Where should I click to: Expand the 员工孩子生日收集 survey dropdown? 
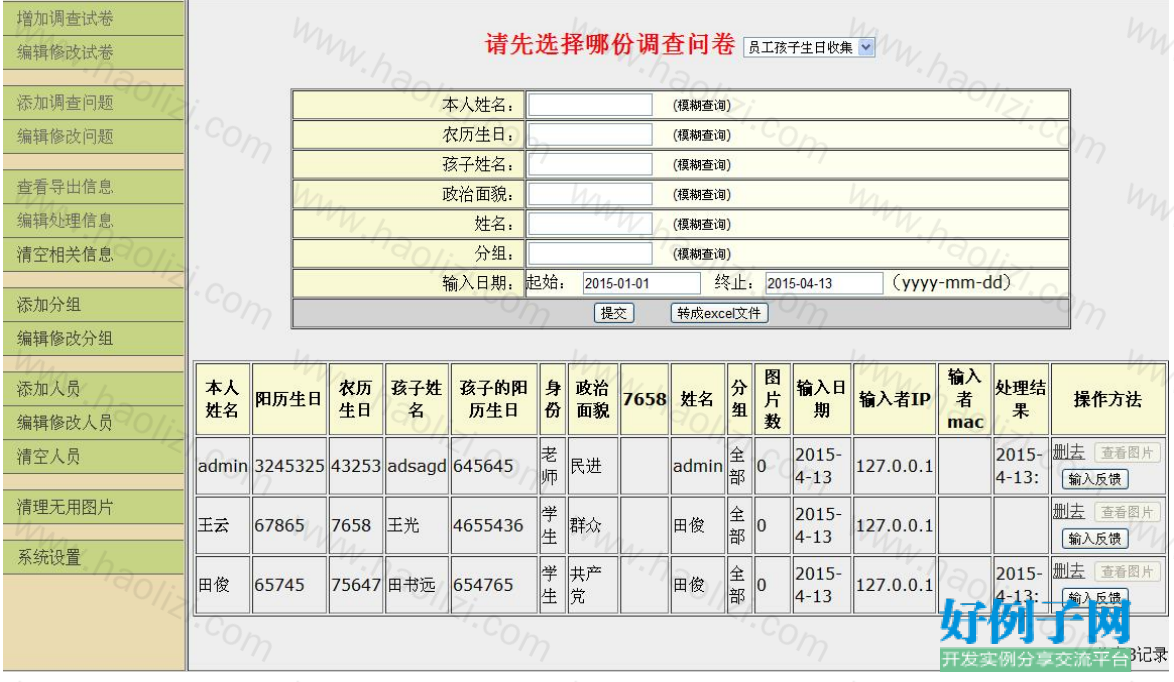pos(809,47)
